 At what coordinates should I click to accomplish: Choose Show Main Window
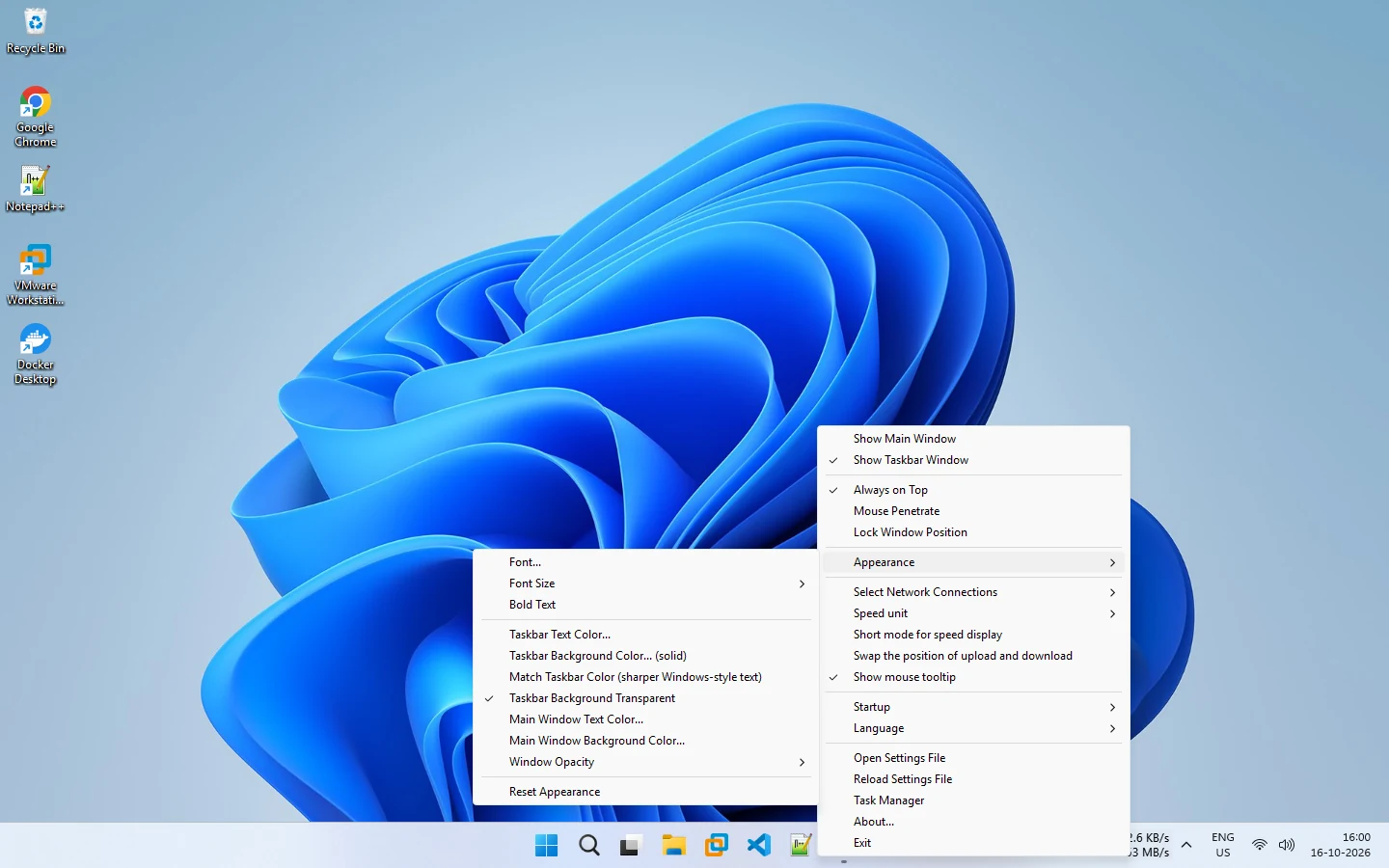tap(973, 439)
